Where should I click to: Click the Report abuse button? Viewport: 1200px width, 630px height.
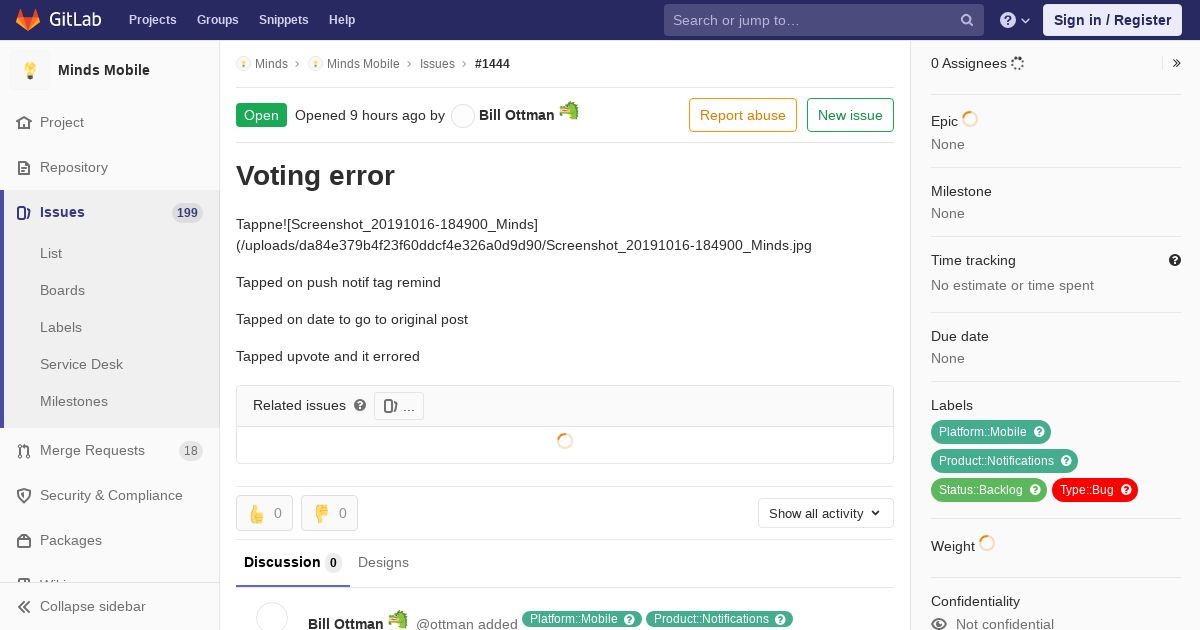[x=743, y=115]
